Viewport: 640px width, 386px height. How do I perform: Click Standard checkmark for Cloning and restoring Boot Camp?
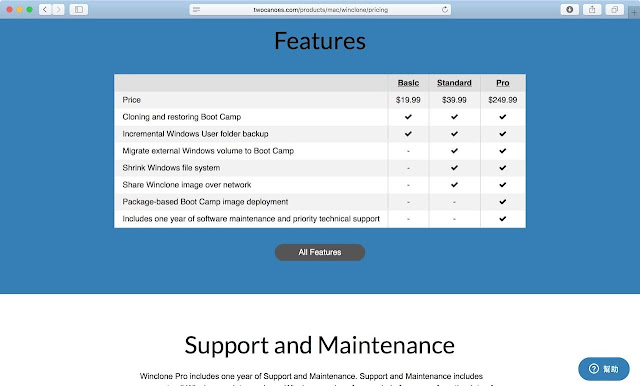coord(454,117)
